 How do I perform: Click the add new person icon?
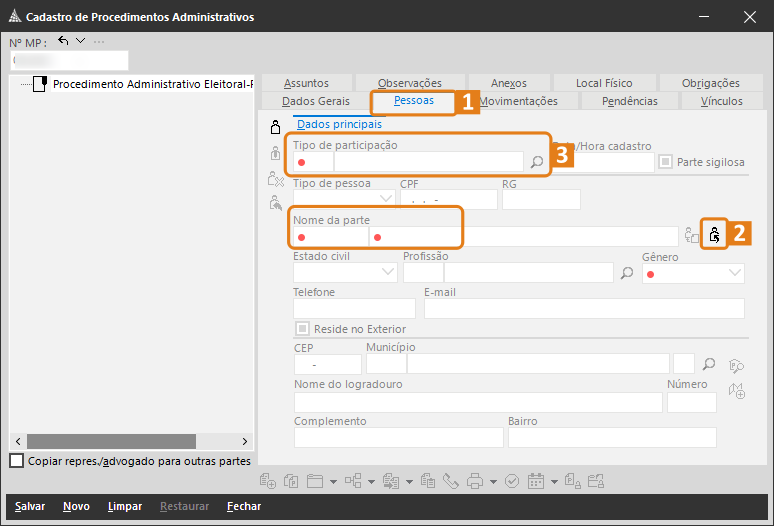click(x=275, y=127)
